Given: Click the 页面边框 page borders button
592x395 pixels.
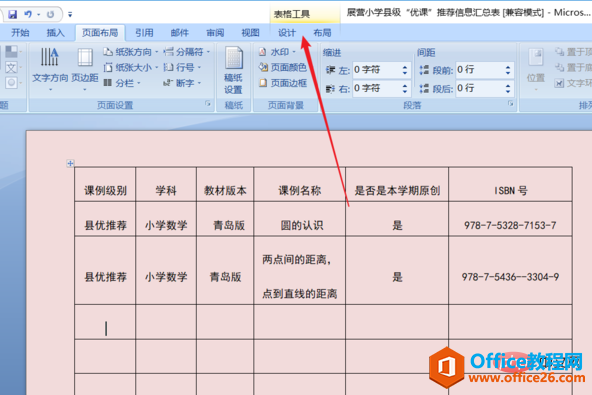Looking at the screenshot, I should click(283, 83).
